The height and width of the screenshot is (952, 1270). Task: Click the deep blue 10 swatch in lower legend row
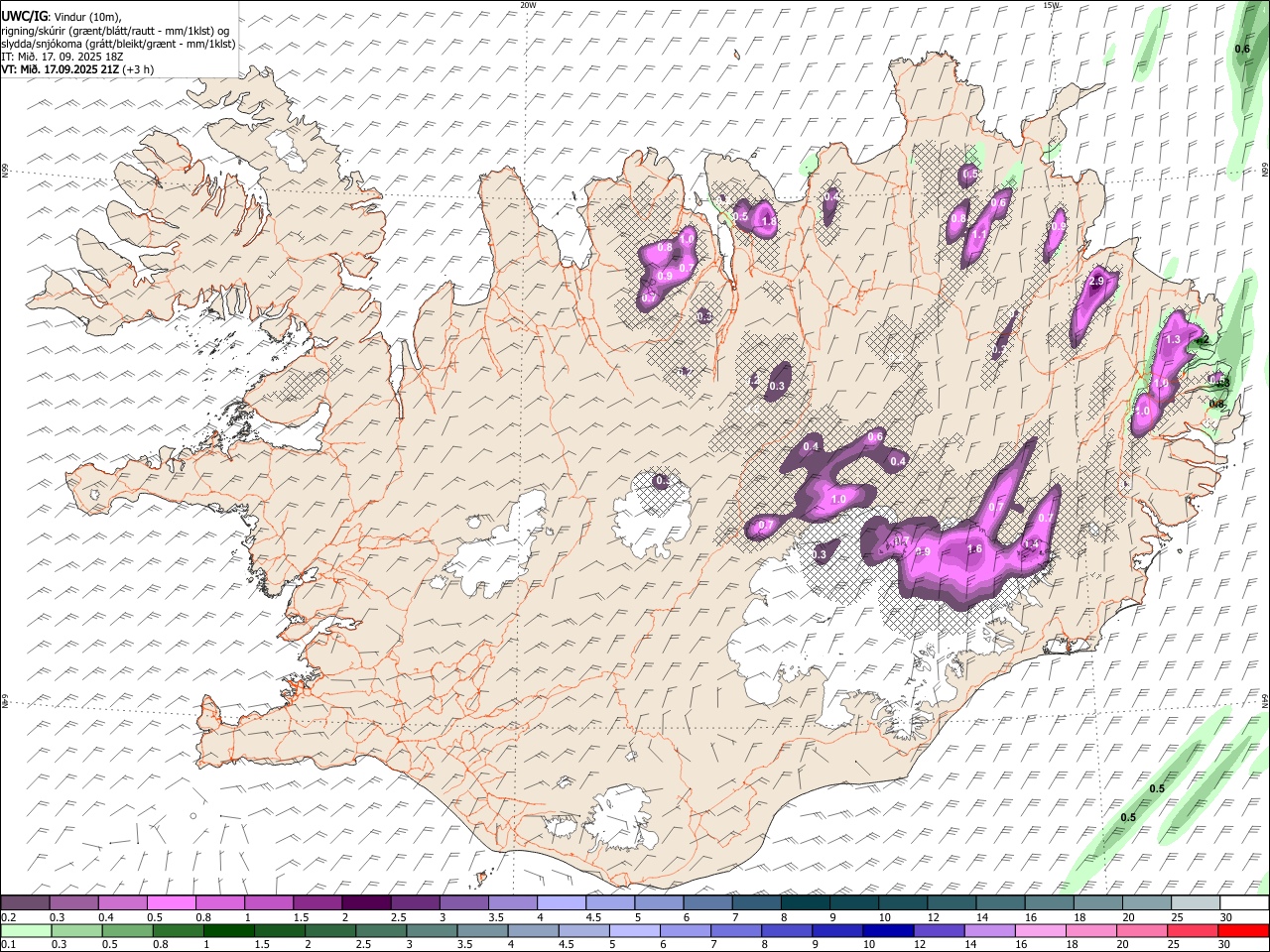point(887,931)
